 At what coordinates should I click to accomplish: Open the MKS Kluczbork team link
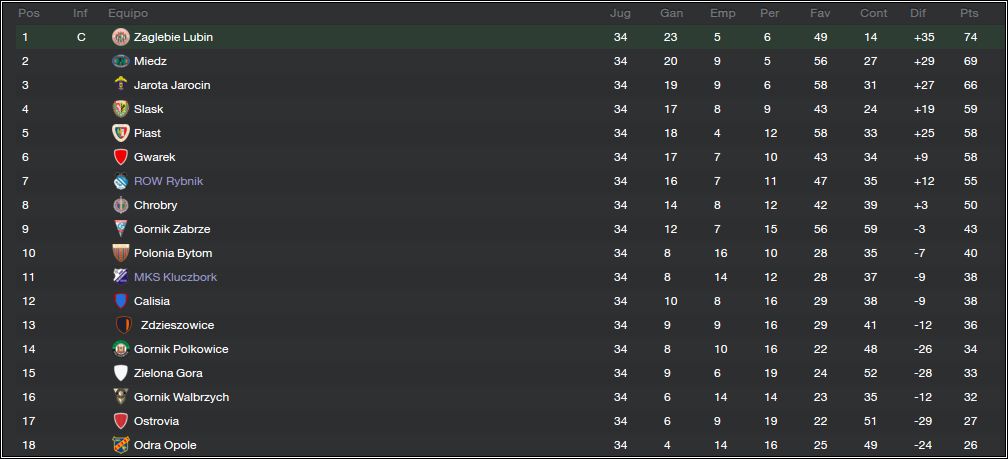click(176, 277)
